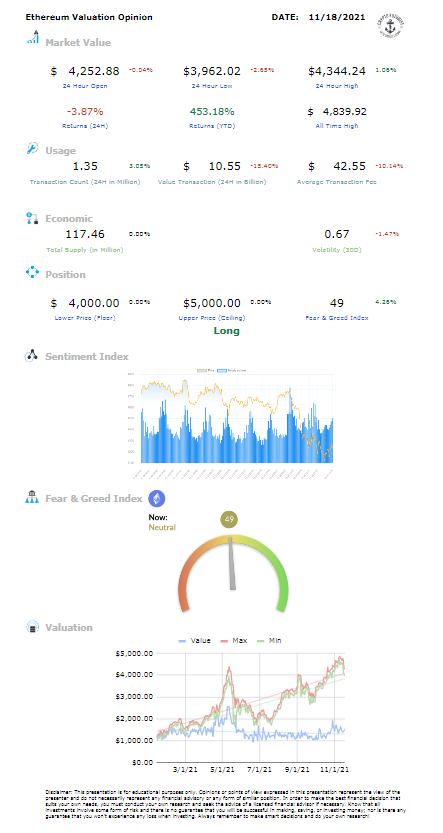This screenshot has width=443, height=833.
Task: Click the 49 gauge value bubble
Action: tap(229, 520)
